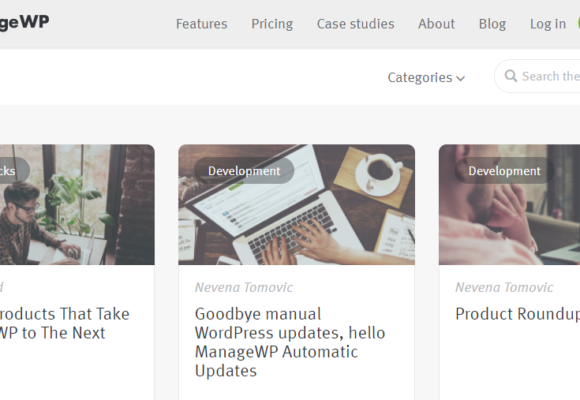Screen dimensions: 580x400
Task: Go to the Pricing page
Action: [272, 24]
